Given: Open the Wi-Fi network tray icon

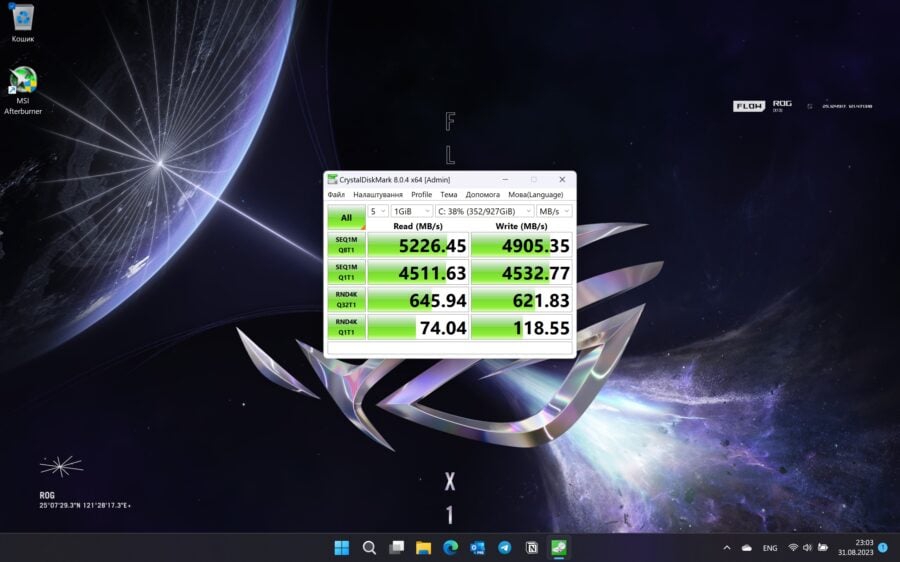Looking at the screenshot, I should [x=793, y=548].
